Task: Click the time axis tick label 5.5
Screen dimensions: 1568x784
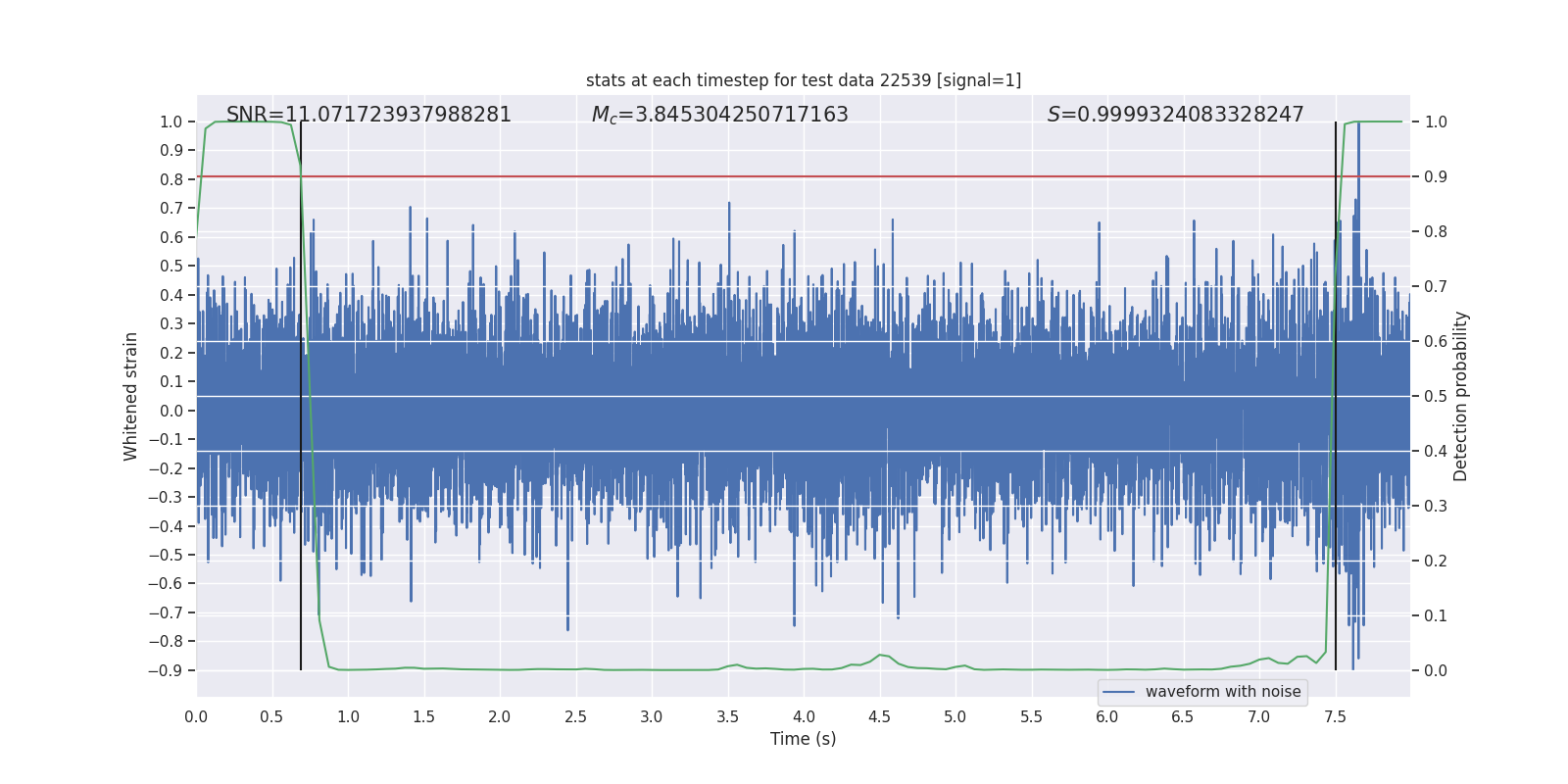Action: click(x=1032, y=716)
